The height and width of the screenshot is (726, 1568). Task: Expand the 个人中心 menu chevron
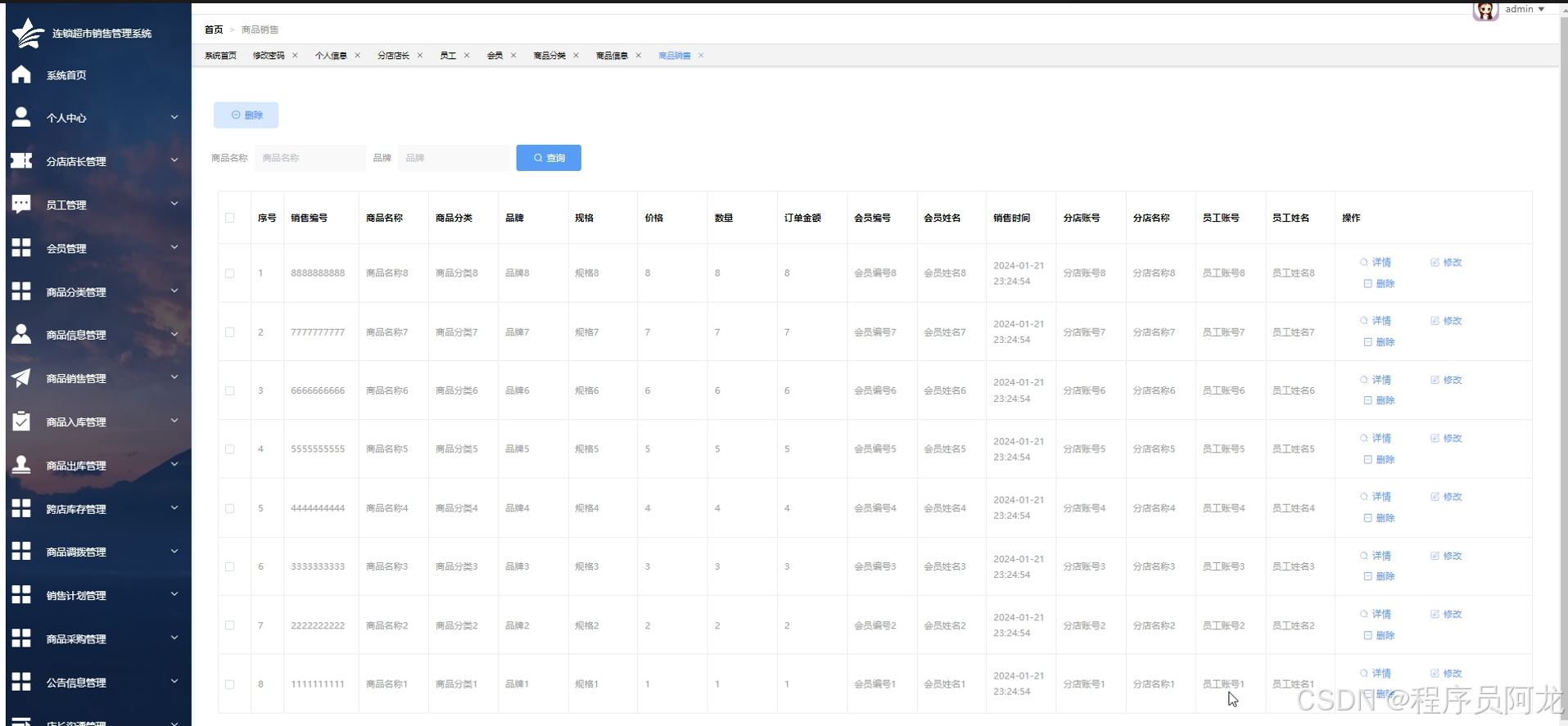[174, 117]
